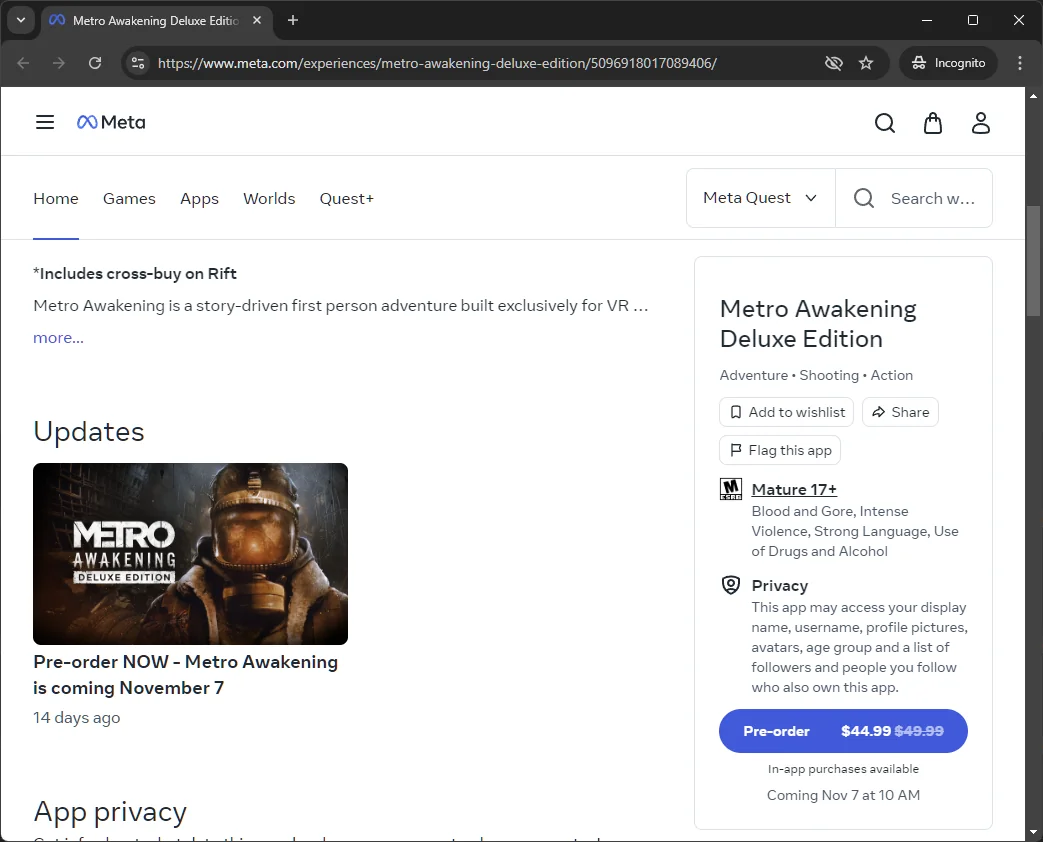Image resolution: width=1043 pixels, height=842 pixels.
Task: Go back to previous page
Action: (x=23, y=63)
